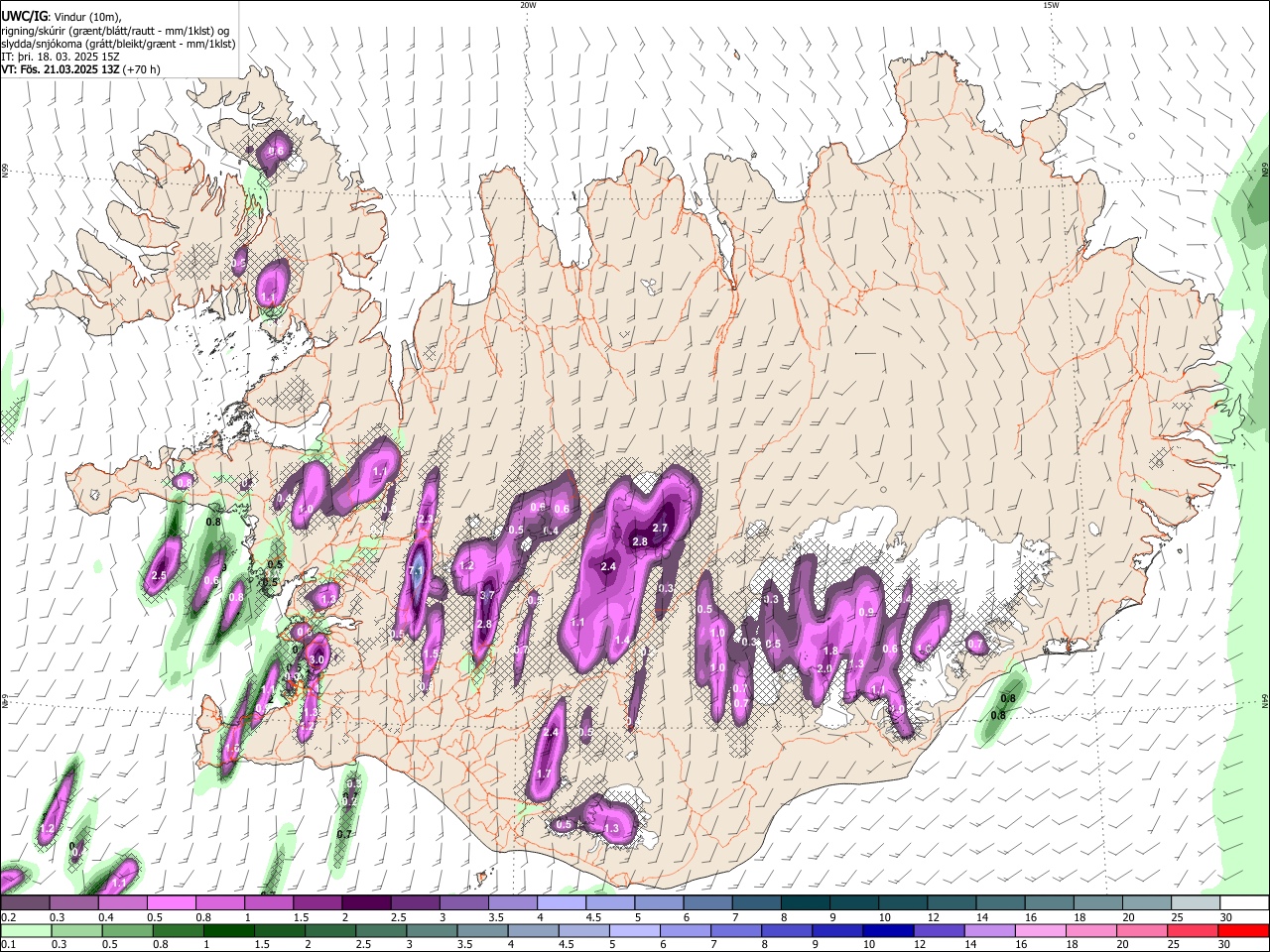Viewport: 1270px width, 952px height.
Task: Click the 'VT: Fös. 21.03.2025 13Z (+70 h)' line
Action: pyautogui.click(x=79, y=69)
